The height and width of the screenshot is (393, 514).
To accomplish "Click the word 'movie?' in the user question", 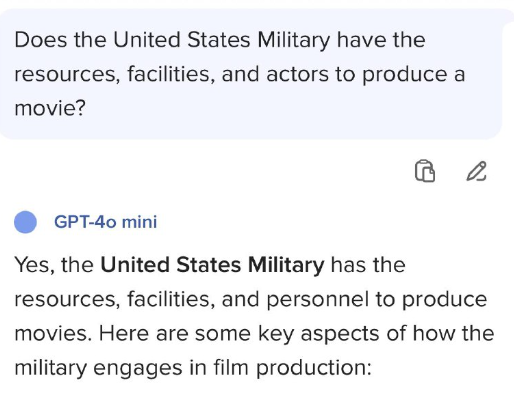I will pos(50,108).
